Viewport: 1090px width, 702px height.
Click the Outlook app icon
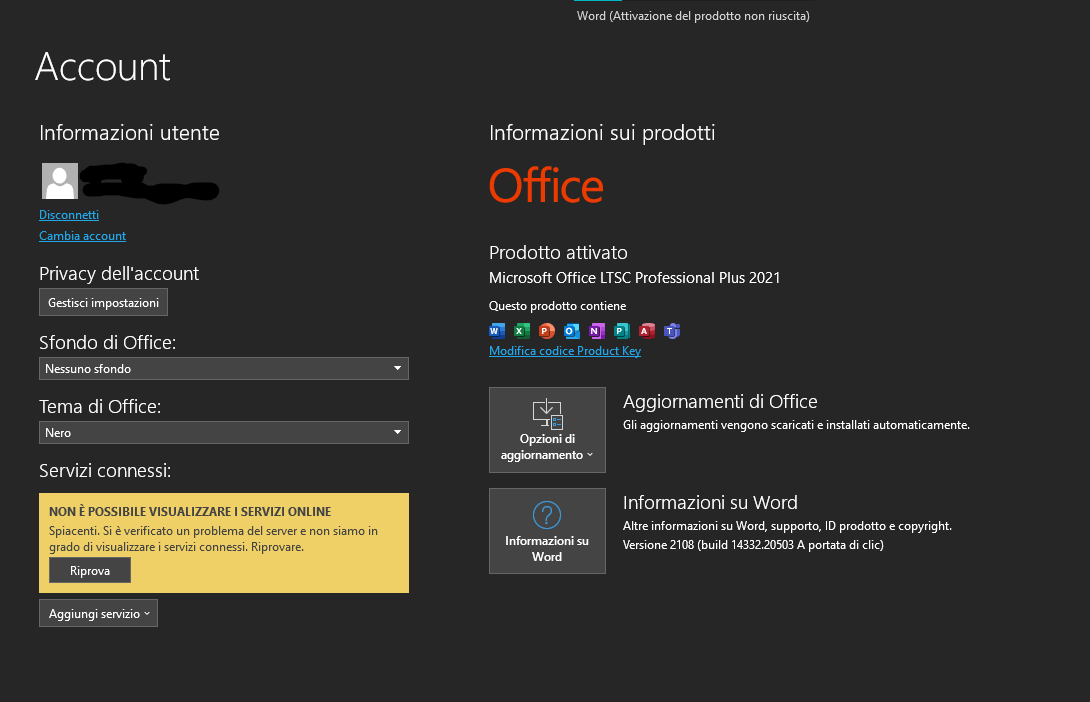coord(572,331)
